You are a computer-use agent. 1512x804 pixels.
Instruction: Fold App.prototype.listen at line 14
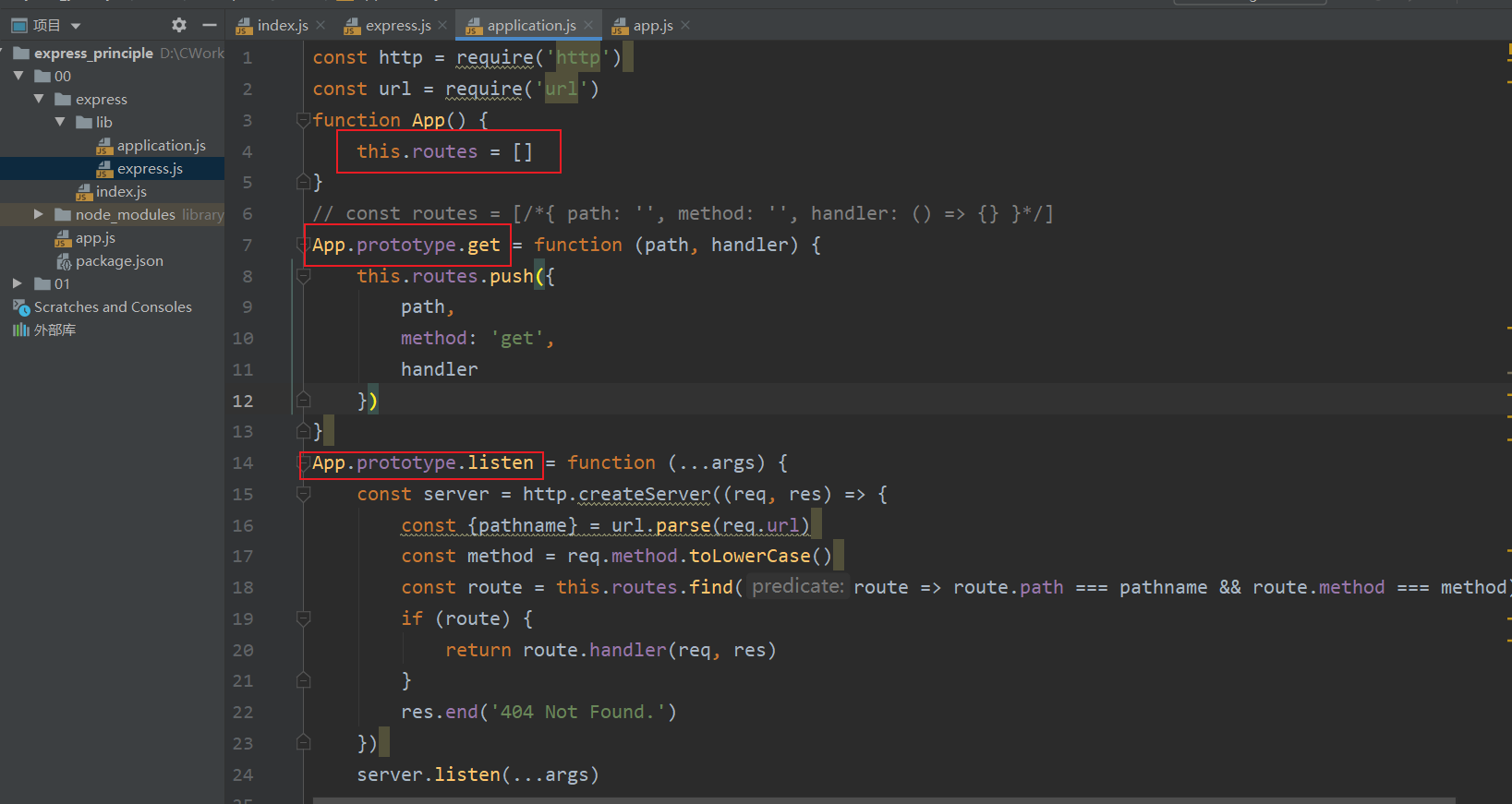pos(303,462)
